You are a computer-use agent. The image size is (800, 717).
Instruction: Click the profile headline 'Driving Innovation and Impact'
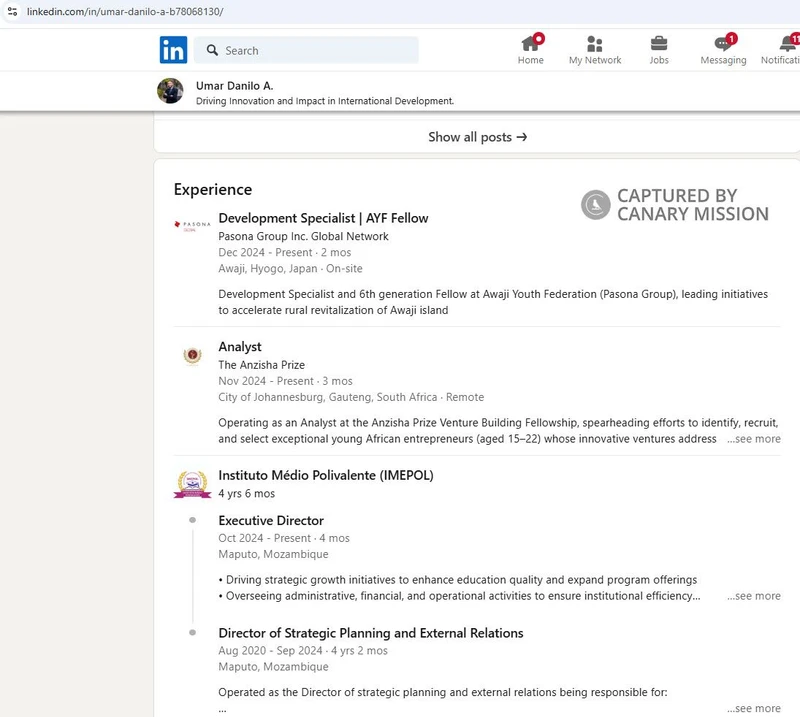[324, 101]
